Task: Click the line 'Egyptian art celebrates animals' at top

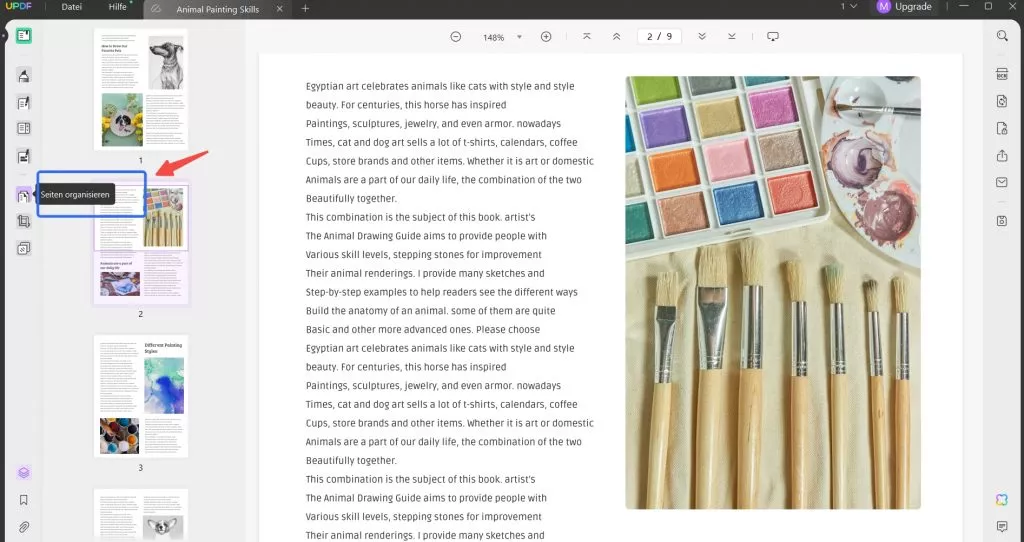Action: (x=440, y=86)
